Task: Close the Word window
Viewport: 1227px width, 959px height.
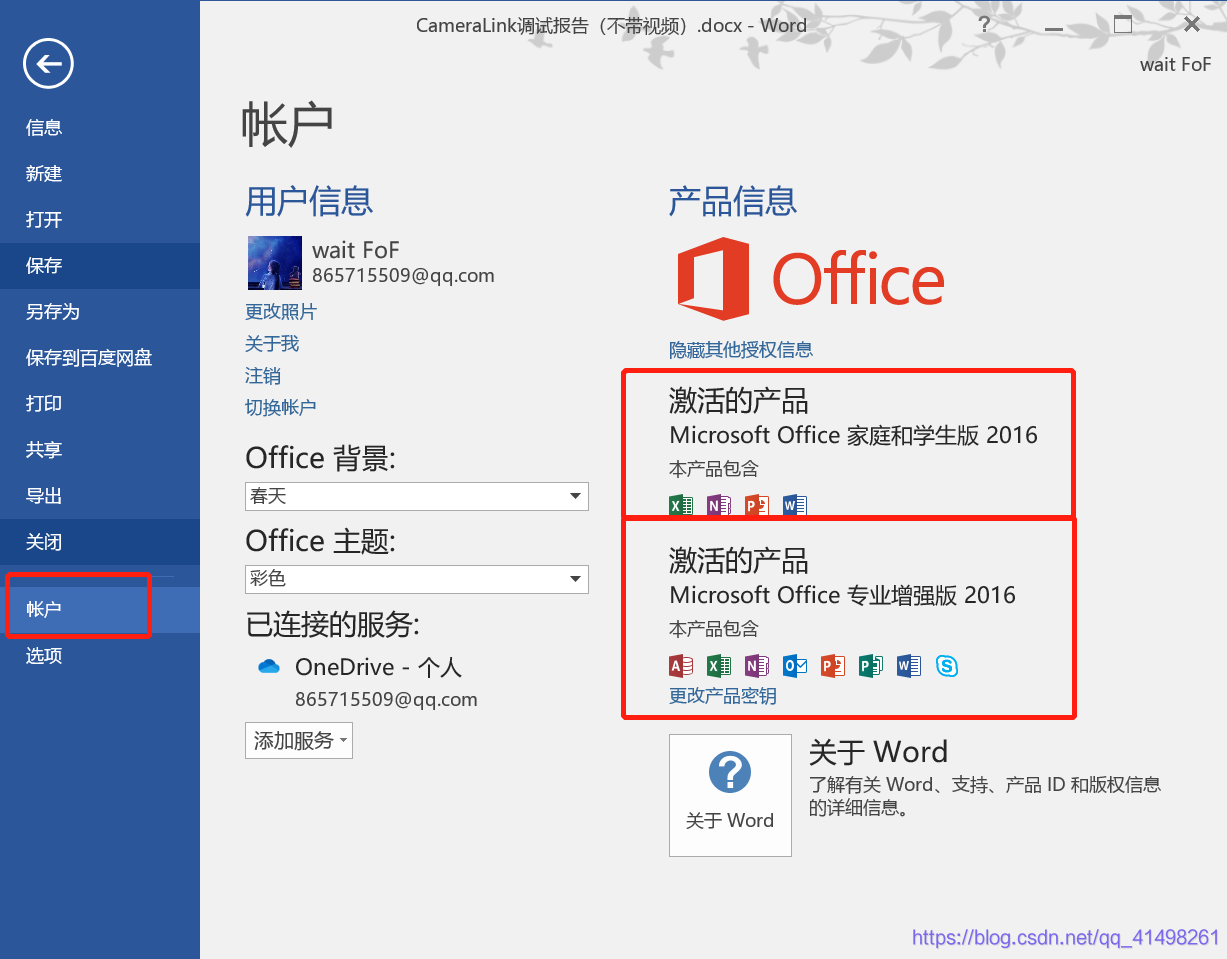Action: [1191, 25]
